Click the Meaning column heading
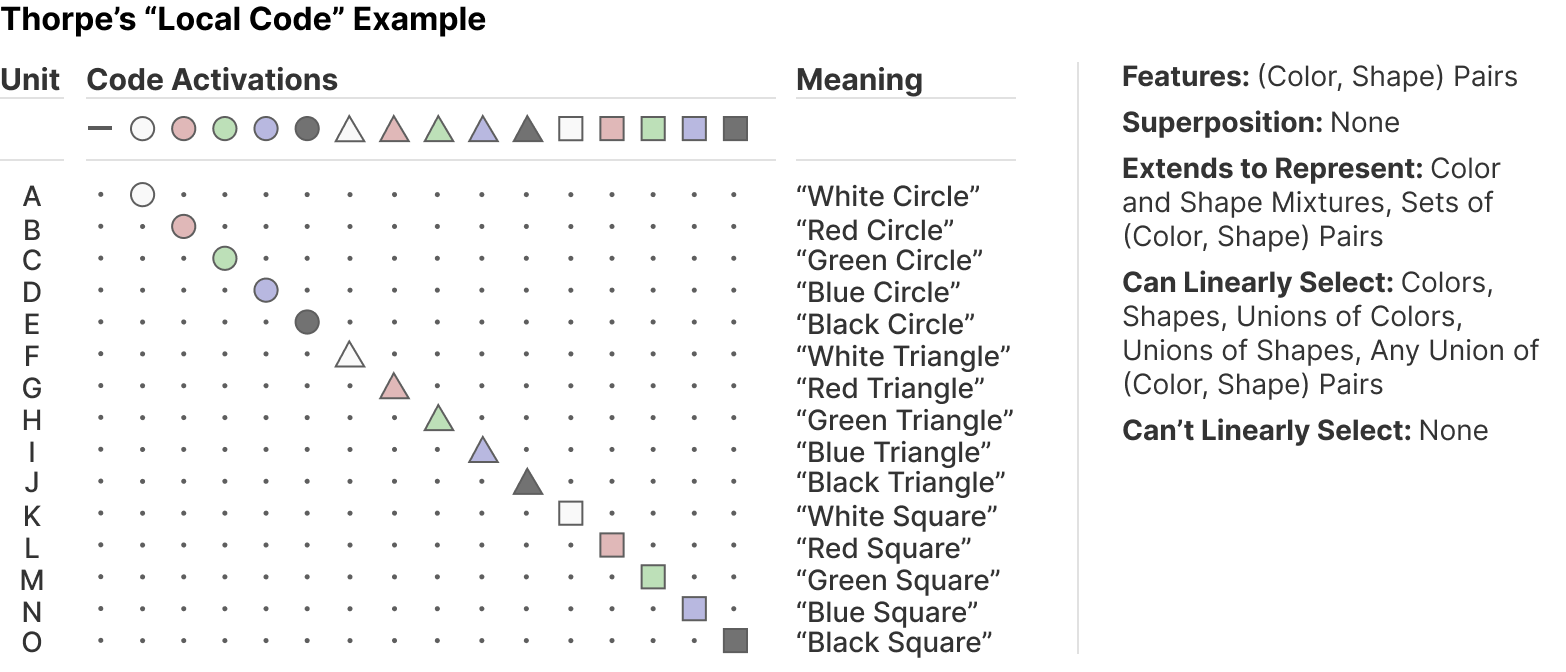The image size is (1566, 672). point(859,80)
